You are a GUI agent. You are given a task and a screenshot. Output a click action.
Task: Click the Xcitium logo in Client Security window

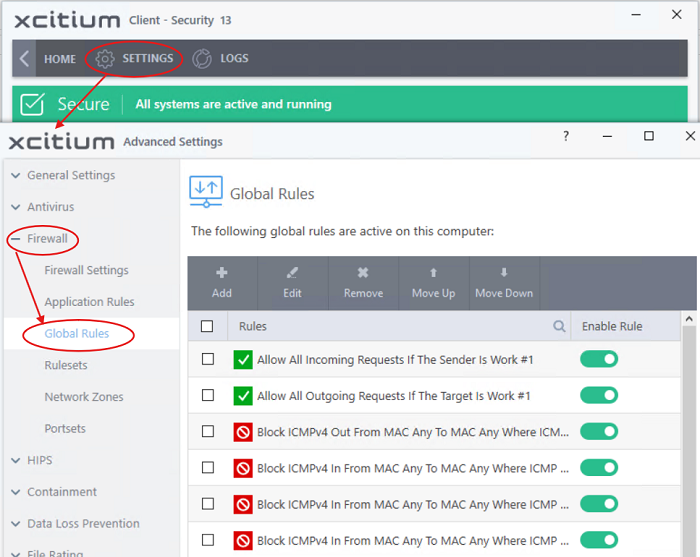[67, 20]
